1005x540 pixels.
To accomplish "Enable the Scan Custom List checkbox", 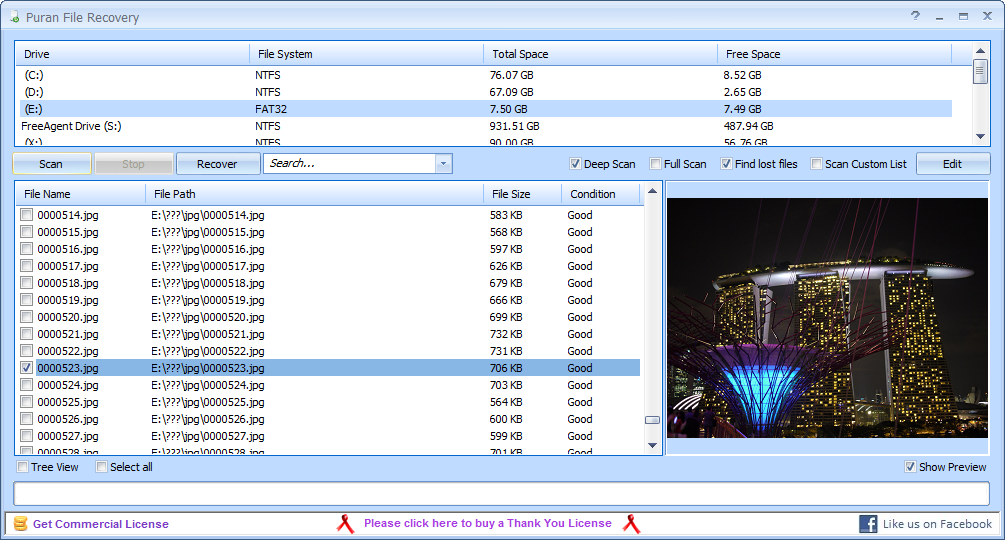I will point(816,164).
